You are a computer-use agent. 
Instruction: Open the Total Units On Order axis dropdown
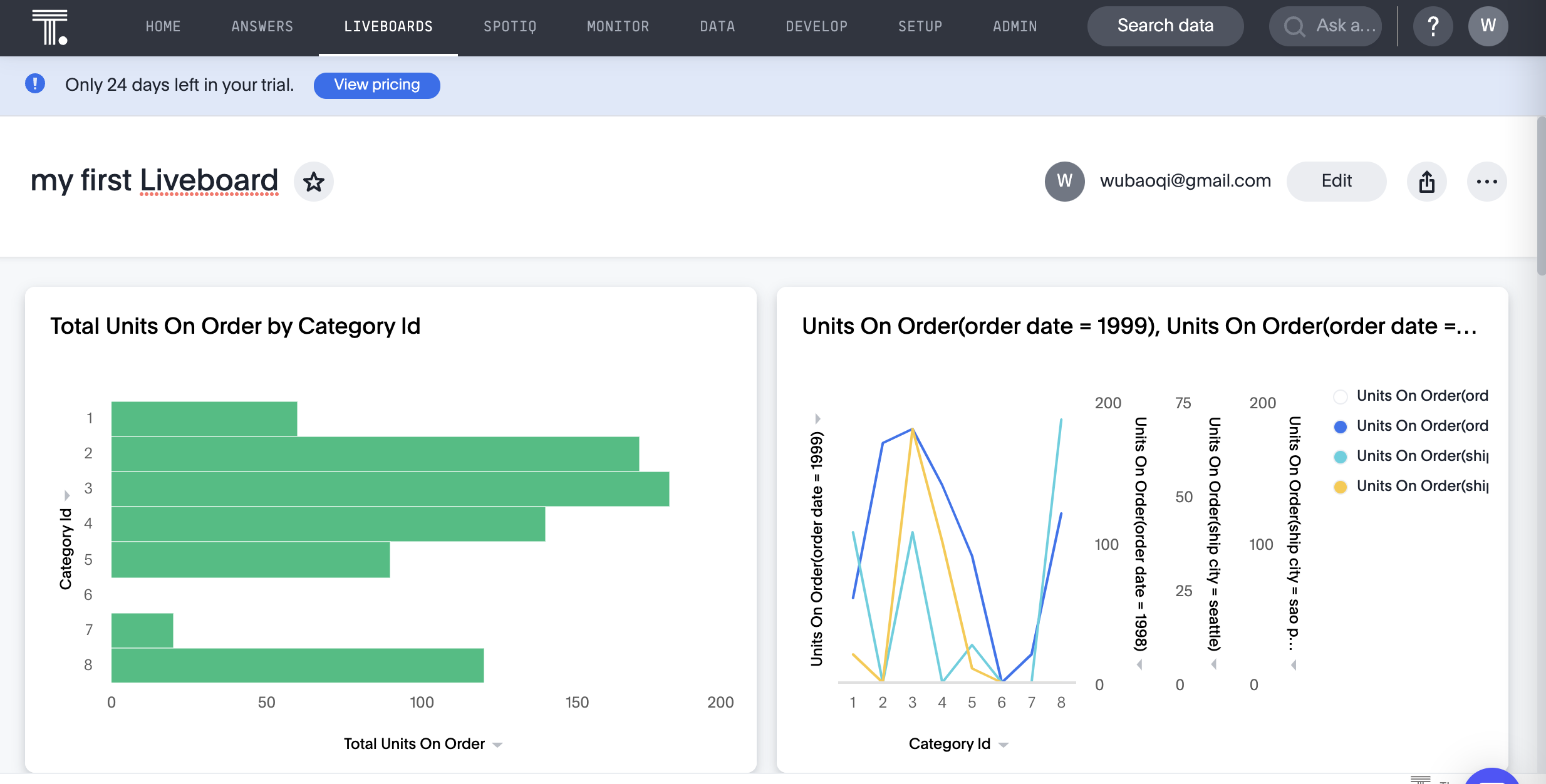497,745
